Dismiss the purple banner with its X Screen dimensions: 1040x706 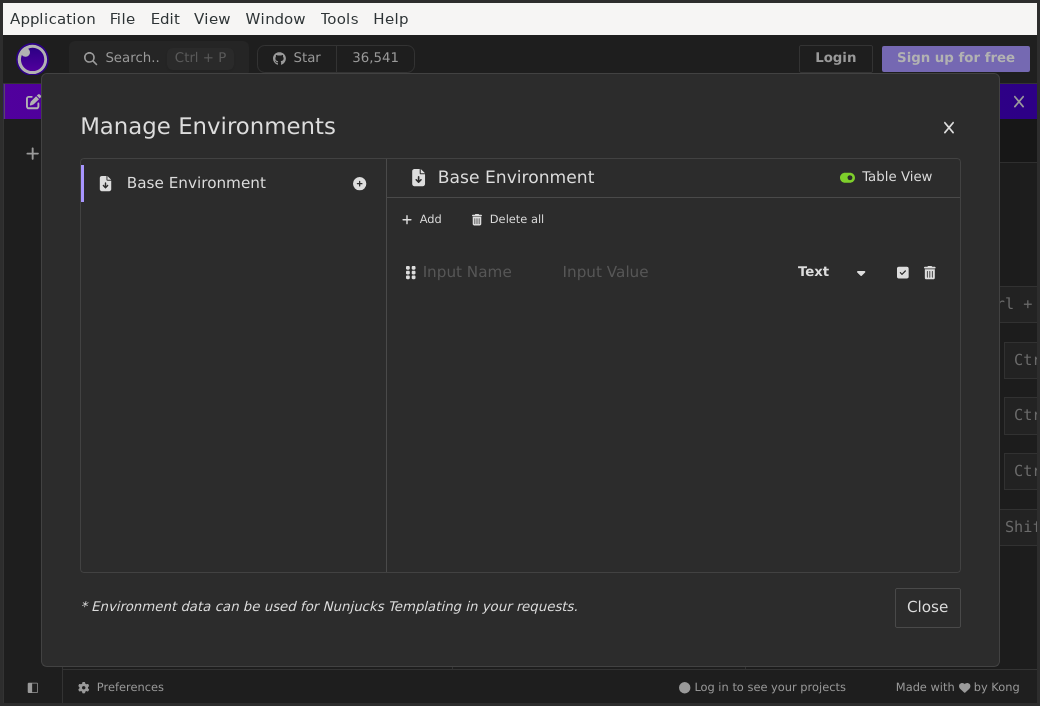point(1019,102)
